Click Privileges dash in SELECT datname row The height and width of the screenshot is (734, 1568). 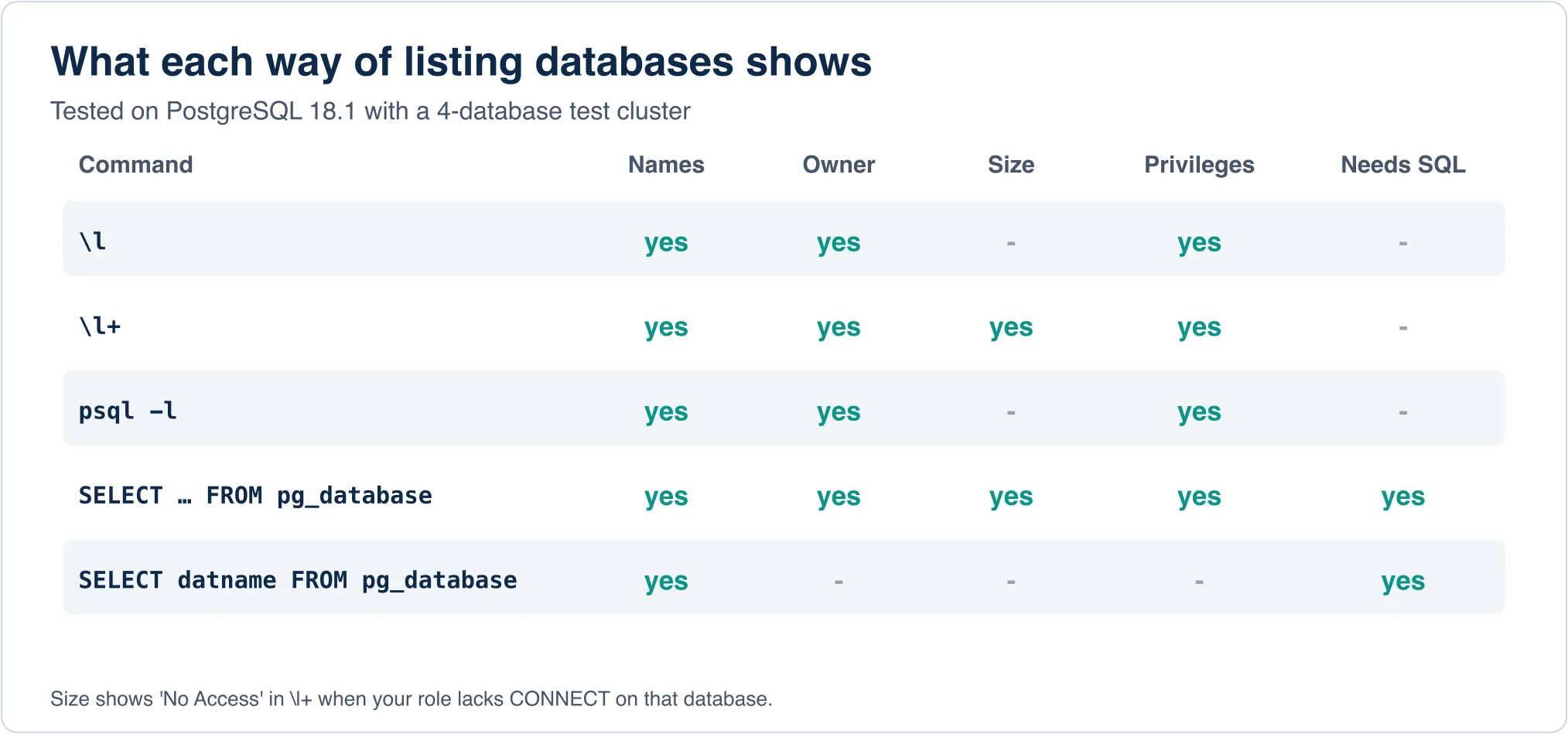pos(1199,582)
